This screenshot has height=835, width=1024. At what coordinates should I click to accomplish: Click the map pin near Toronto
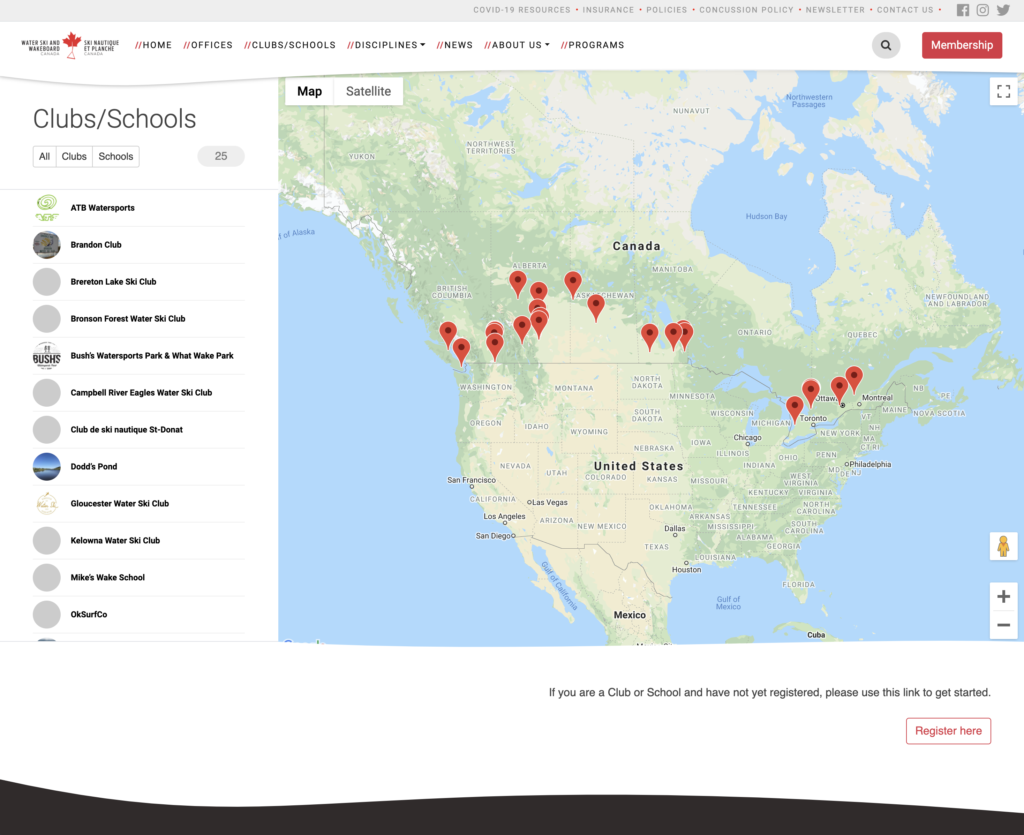[x=795, y=408]
